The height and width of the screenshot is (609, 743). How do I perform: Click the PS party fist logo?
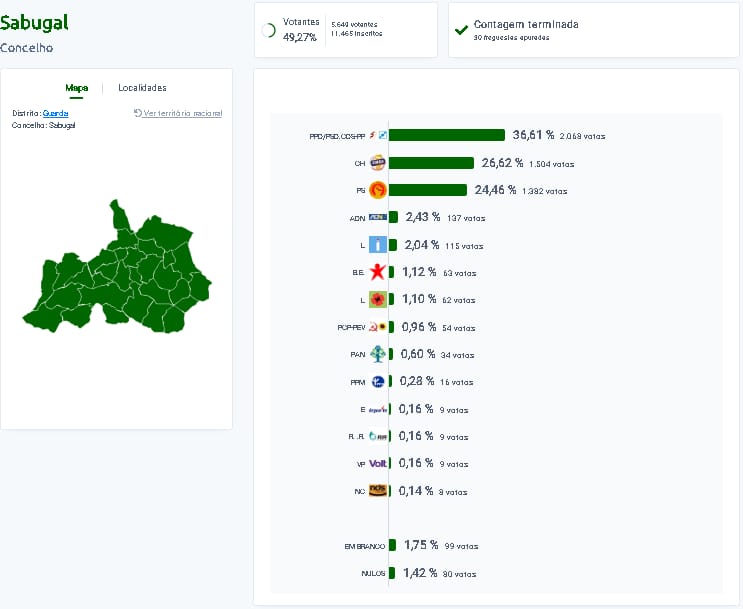pos(378,190)
